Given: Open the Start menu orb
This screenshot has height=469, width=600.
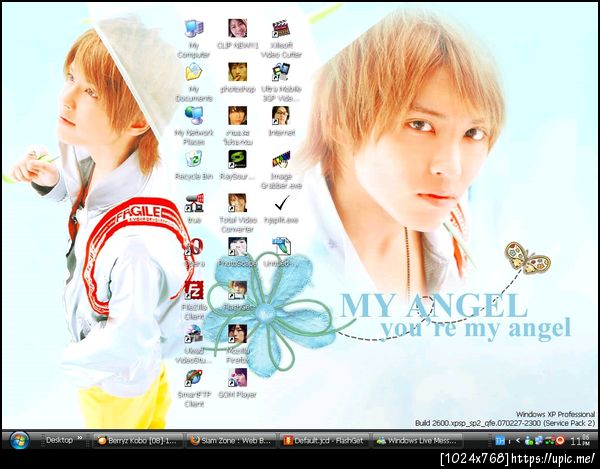Looking at the screenshot, I should click(x=19, y=440).
